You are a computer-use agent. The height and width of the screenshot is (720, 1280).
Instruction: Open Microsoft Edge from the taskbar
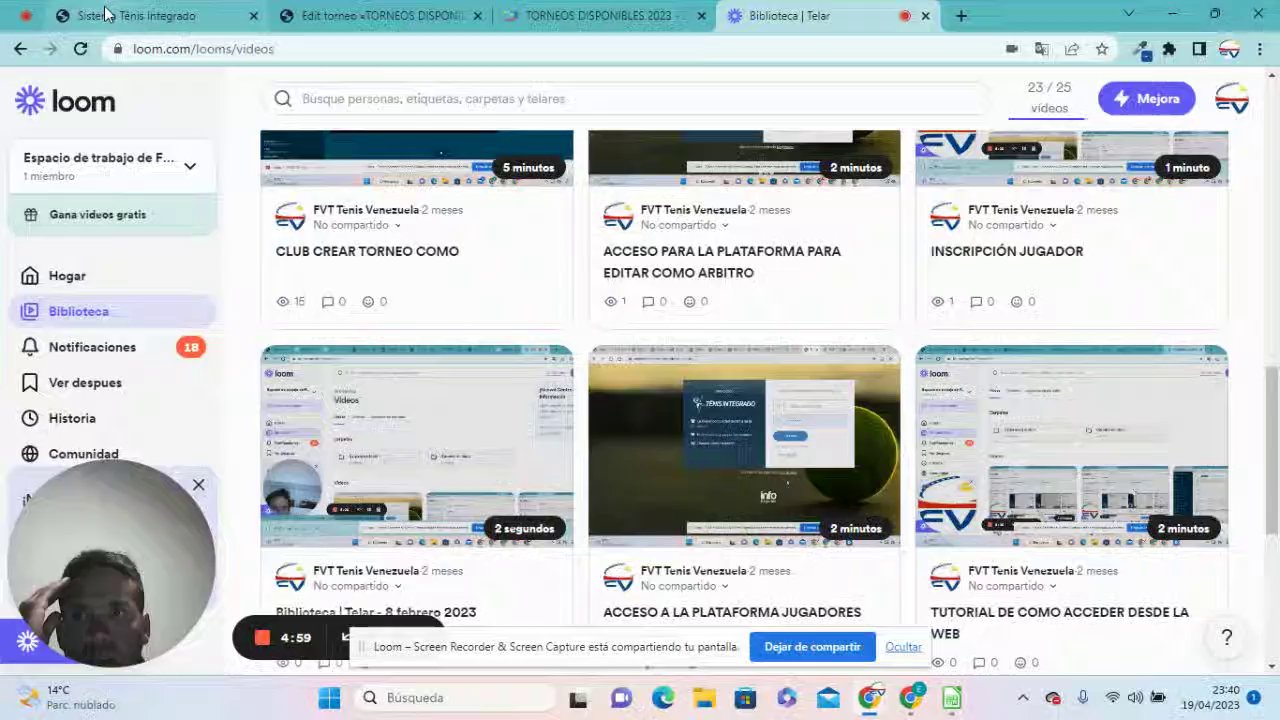663,698
